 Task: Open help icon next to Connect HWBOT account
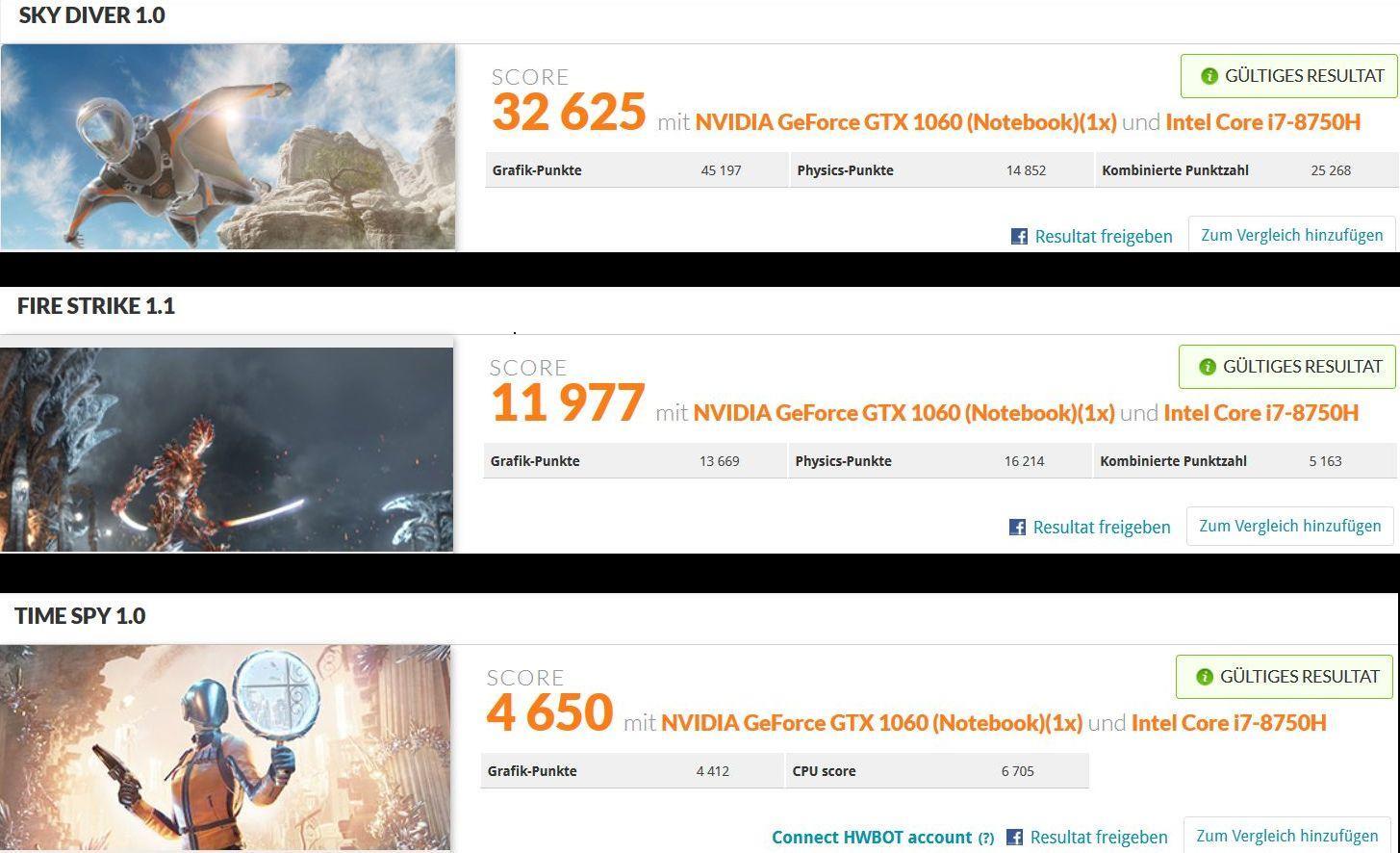pos(986,838)
